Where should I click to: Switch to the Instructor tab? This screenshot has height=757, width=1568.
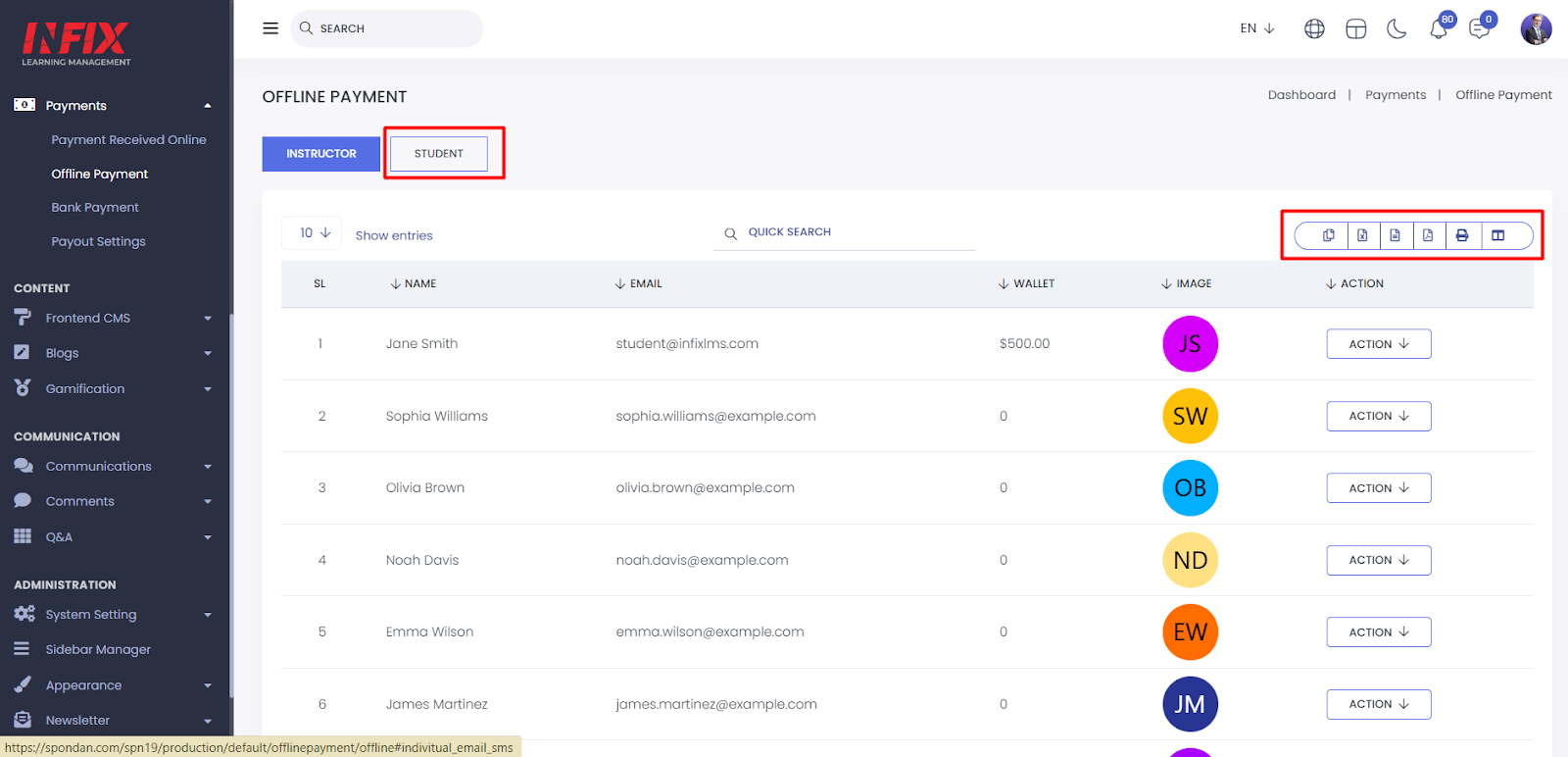321,154
